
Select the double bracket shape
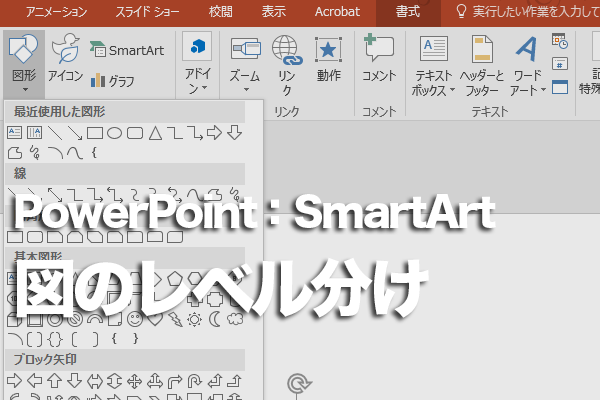coord(35,339)
